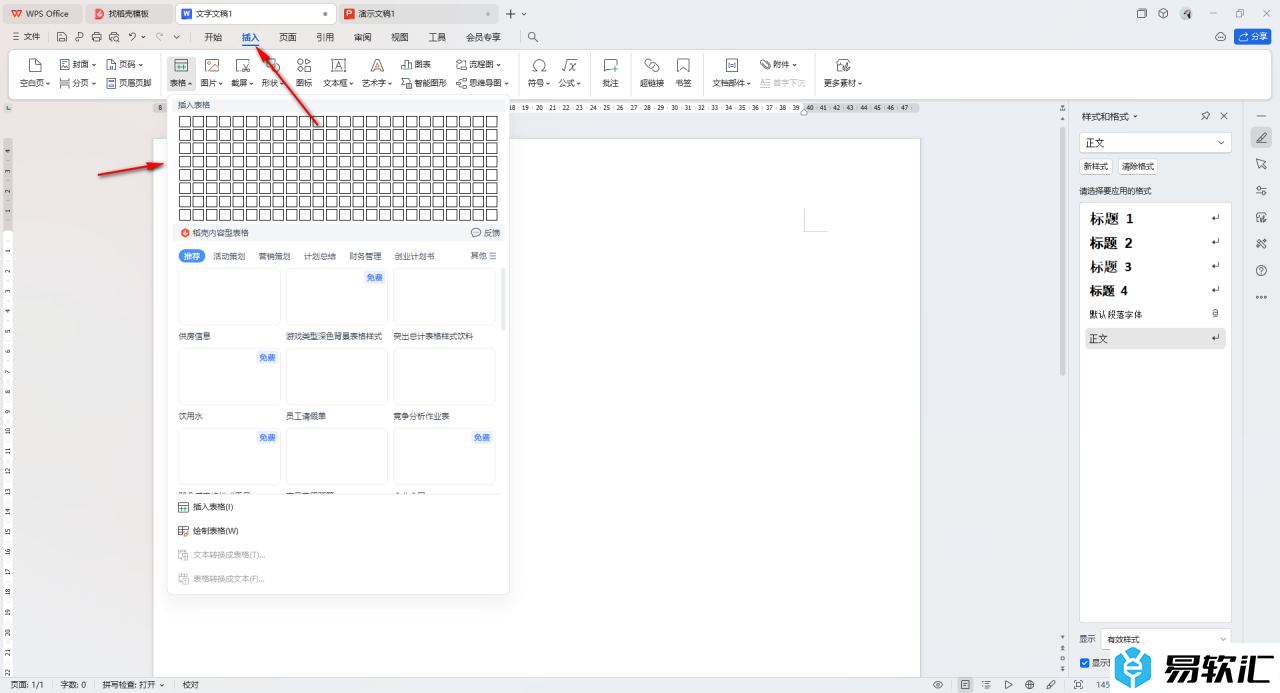The height and width of the screenshot is (693, 1280).
Task: Open the 符号 symbol icon
Action: coord(538,65)
